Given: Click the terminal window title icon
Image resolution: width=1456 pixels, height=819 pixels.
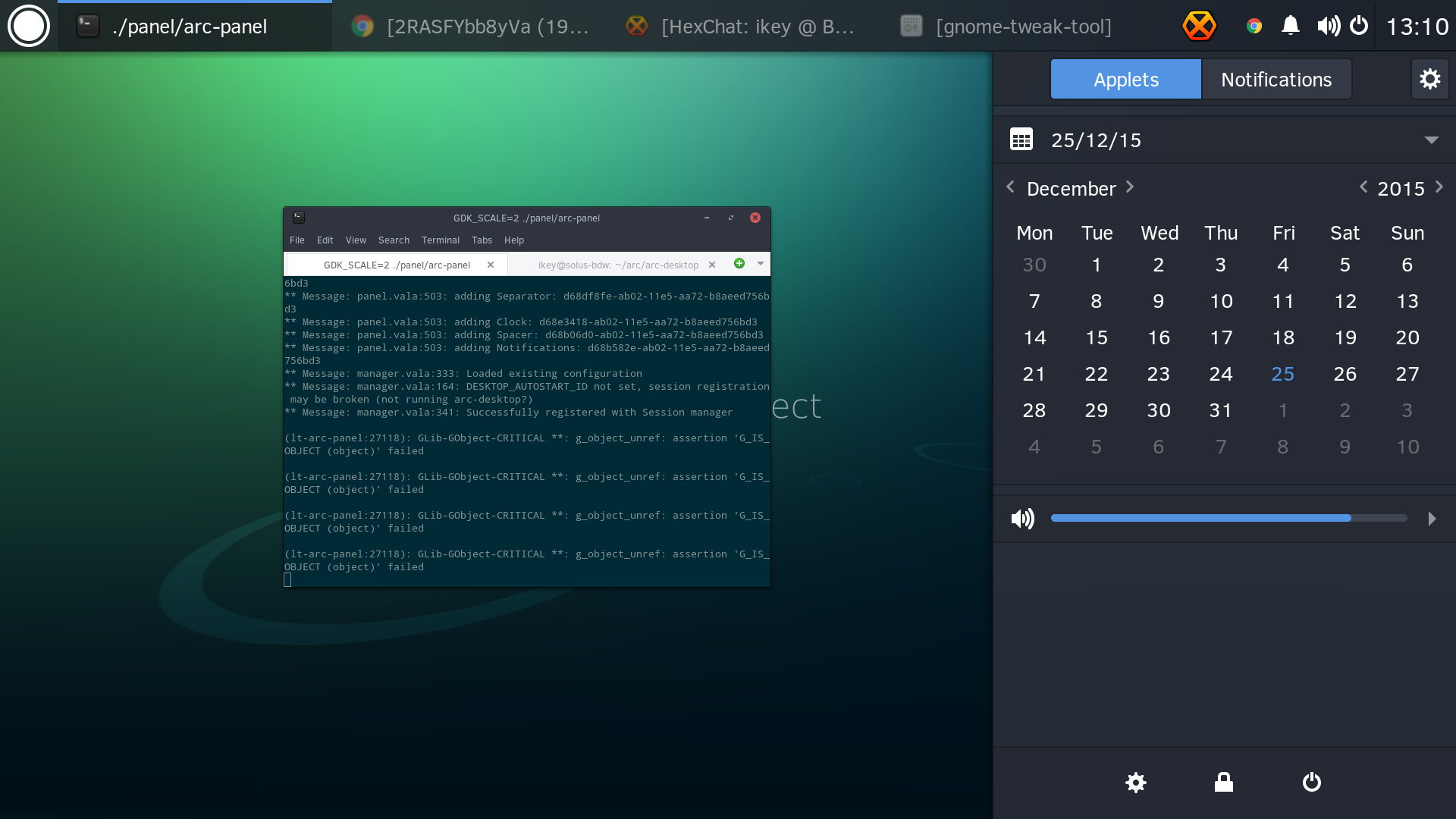Looking at the screenshot, I should 299,218.
